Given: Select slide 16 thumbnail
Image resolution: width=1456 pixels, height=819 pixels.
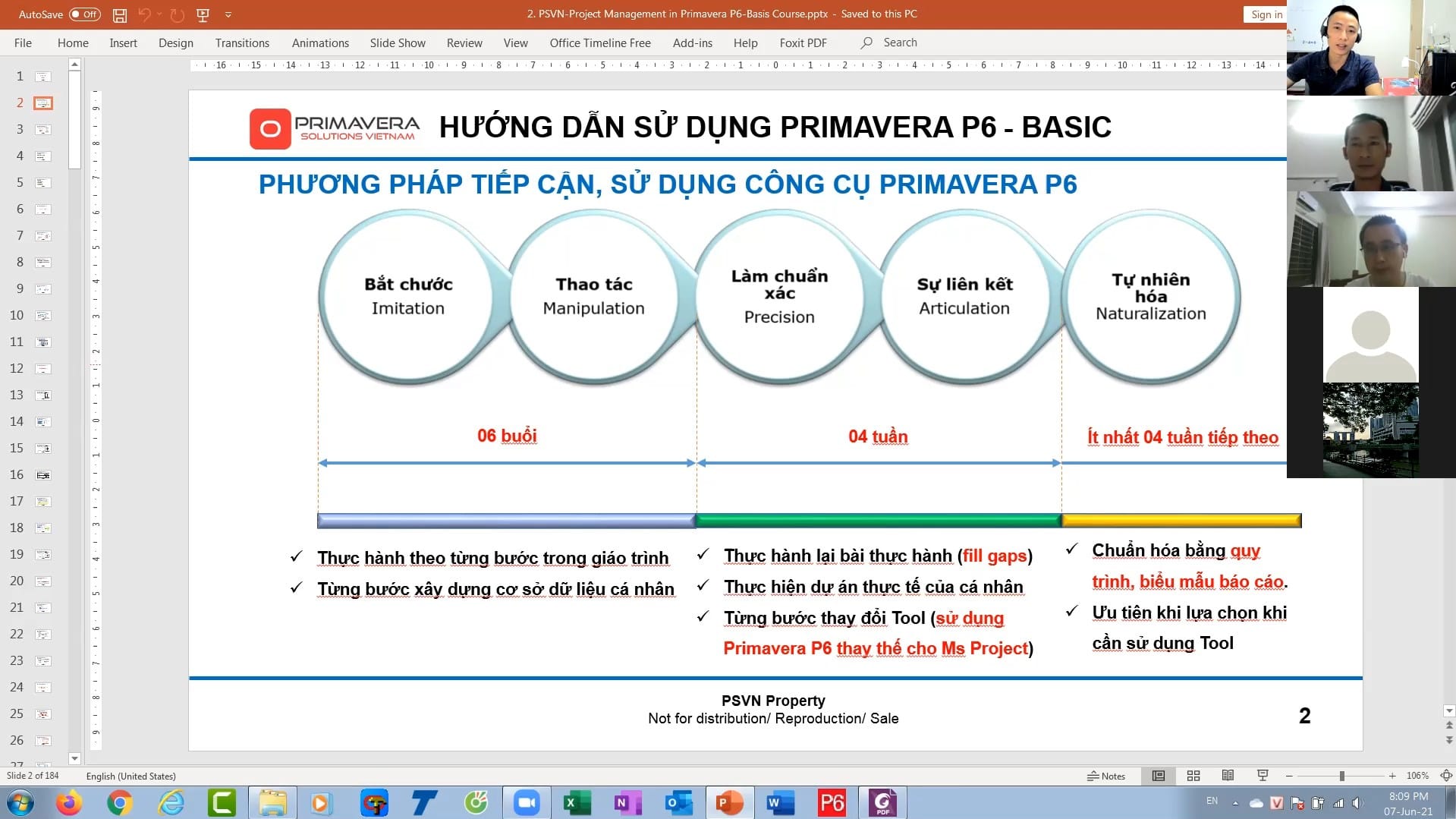Looking at the screenshot, I should pyautogui.click(x=43, y=475).
